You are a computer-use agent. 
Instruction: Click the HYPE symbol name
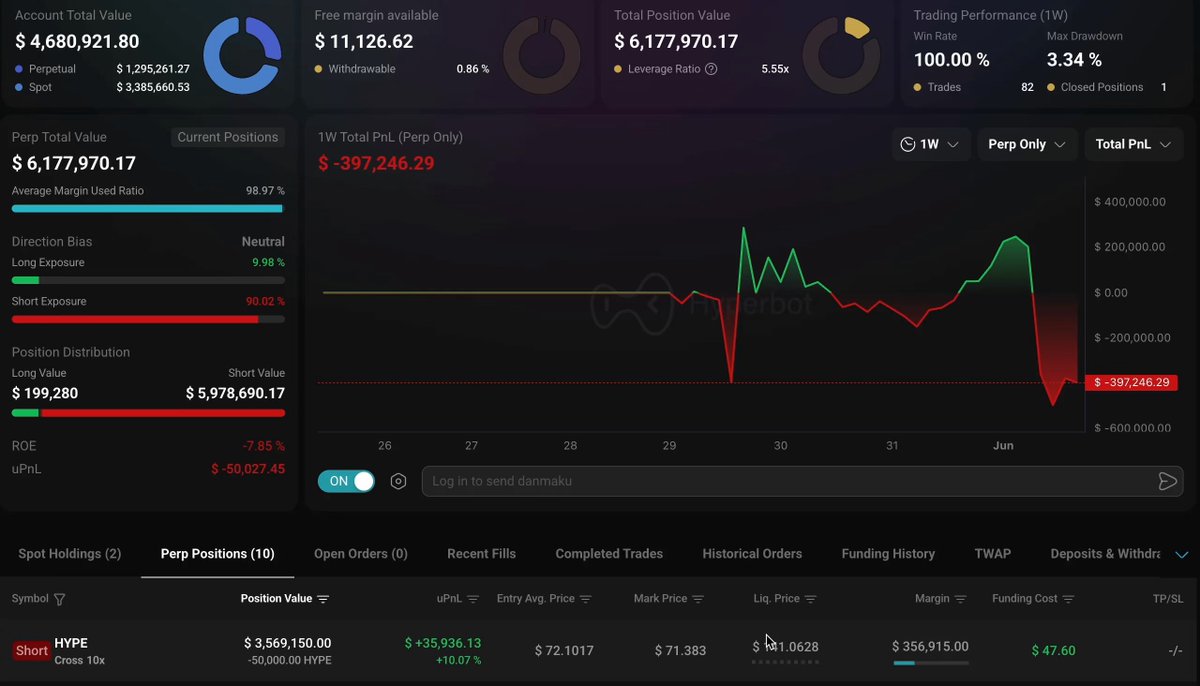point(71,643)
